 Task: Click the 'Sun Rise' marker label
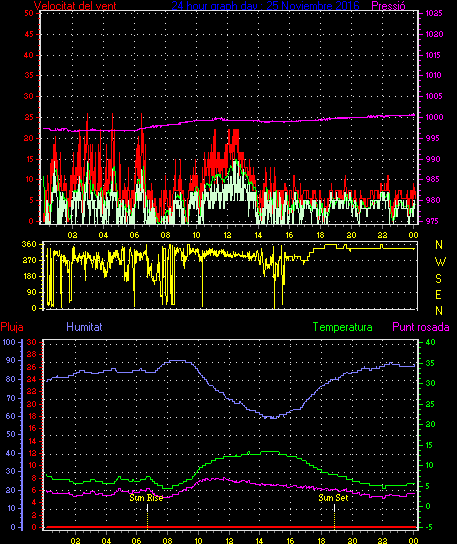pos(146,498)
